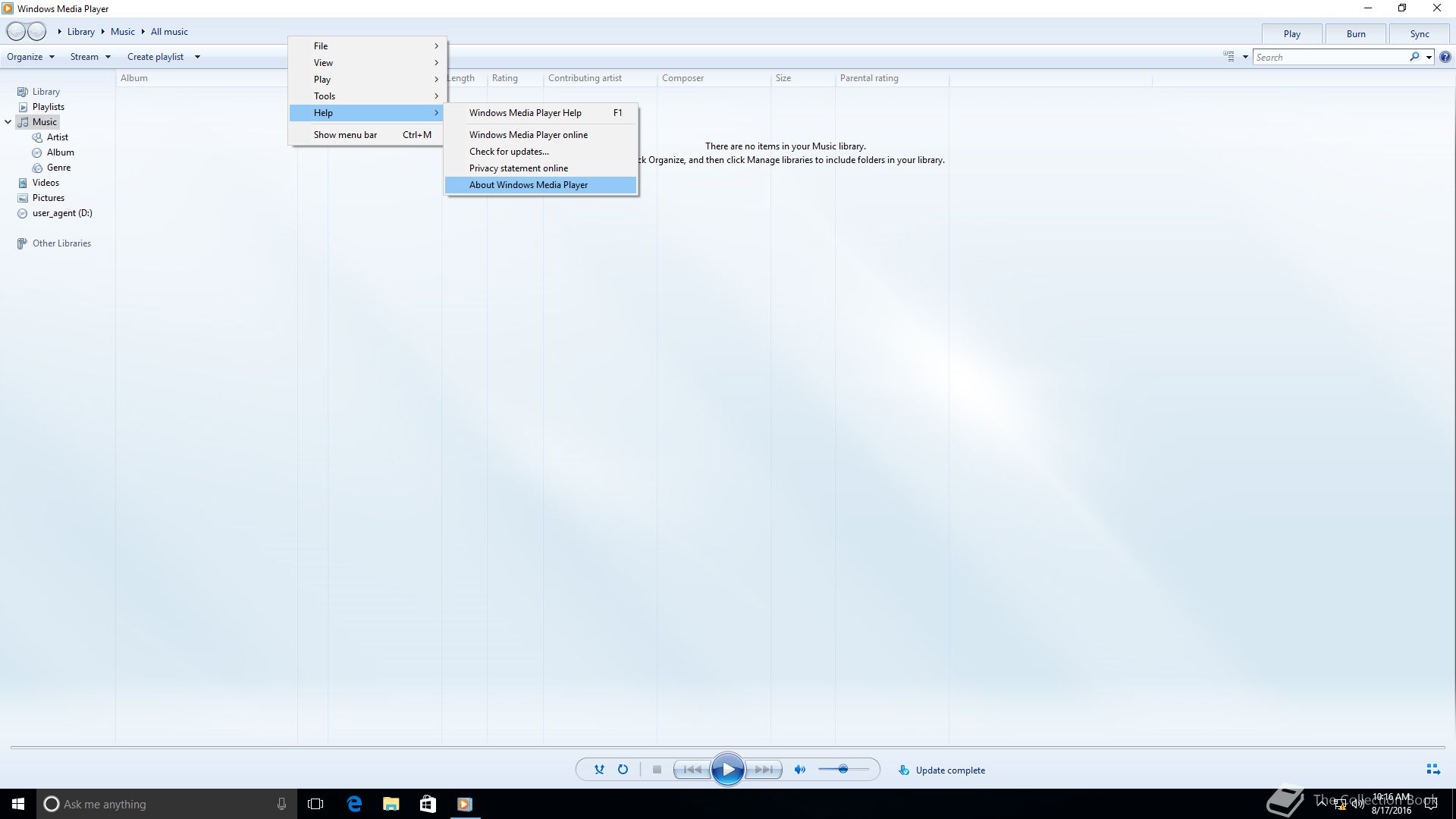Open the search options dropdown arrow

(x=1429, y=57)
